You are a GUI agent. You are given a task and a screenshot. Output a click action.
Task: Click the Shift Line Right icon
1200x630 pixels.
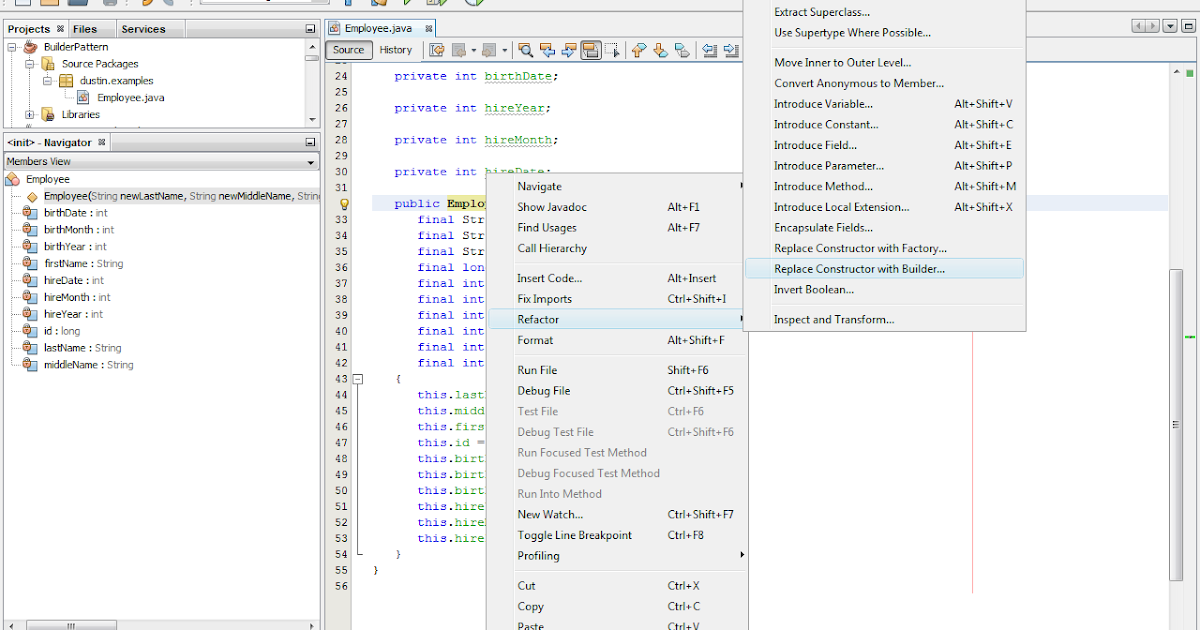click(x=732, y=50)
